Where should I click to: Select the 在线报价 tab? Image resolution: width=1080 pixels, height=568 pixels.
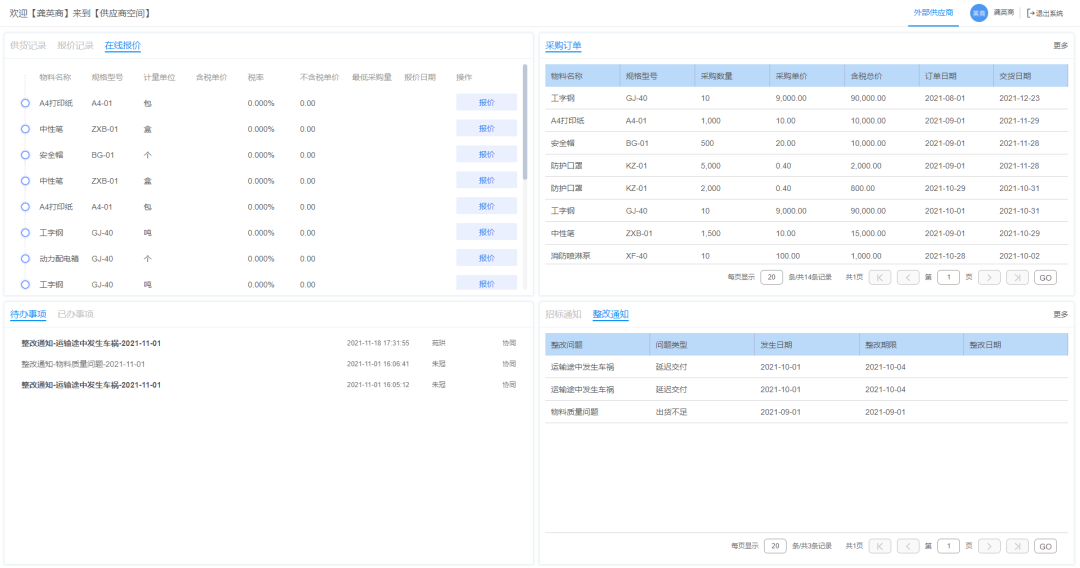[123, 45]
